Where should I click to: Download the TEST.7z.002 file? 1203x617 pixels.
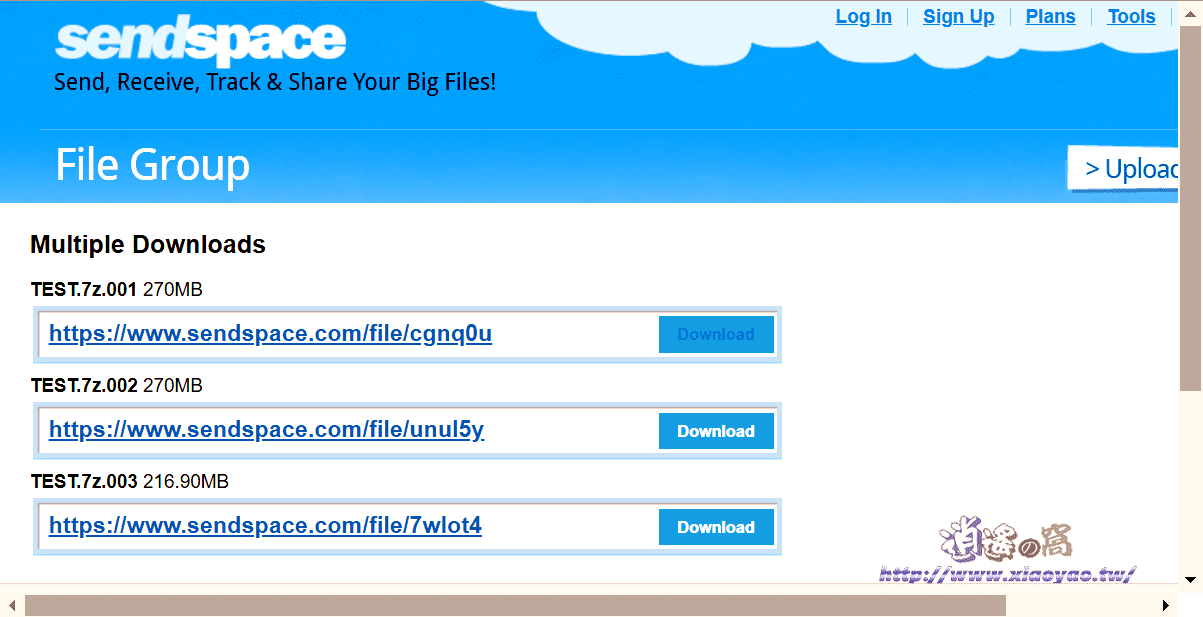point(716,431)
